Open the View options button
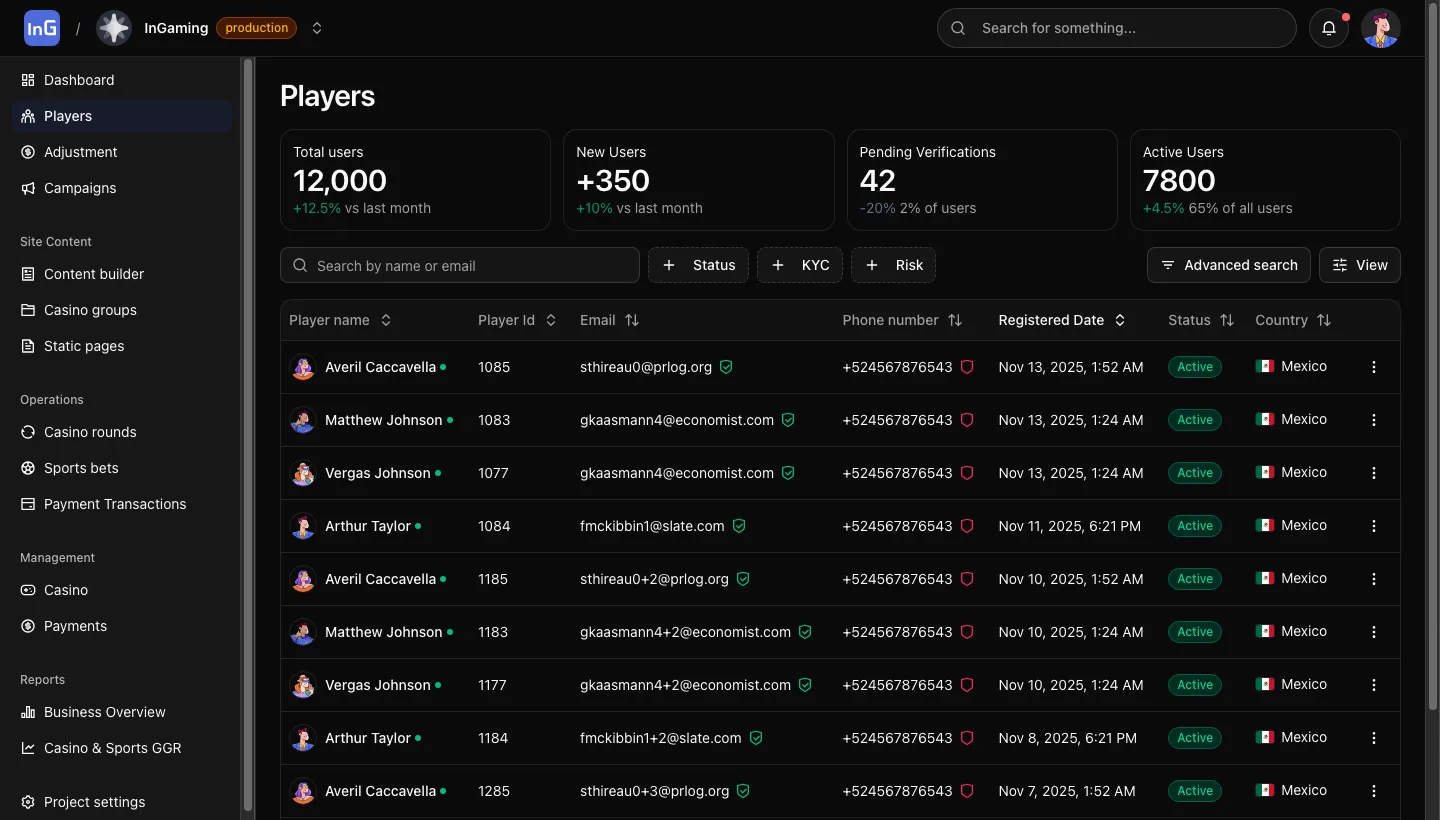This screenshot has width=1440, height=820. click(1360, 265)
